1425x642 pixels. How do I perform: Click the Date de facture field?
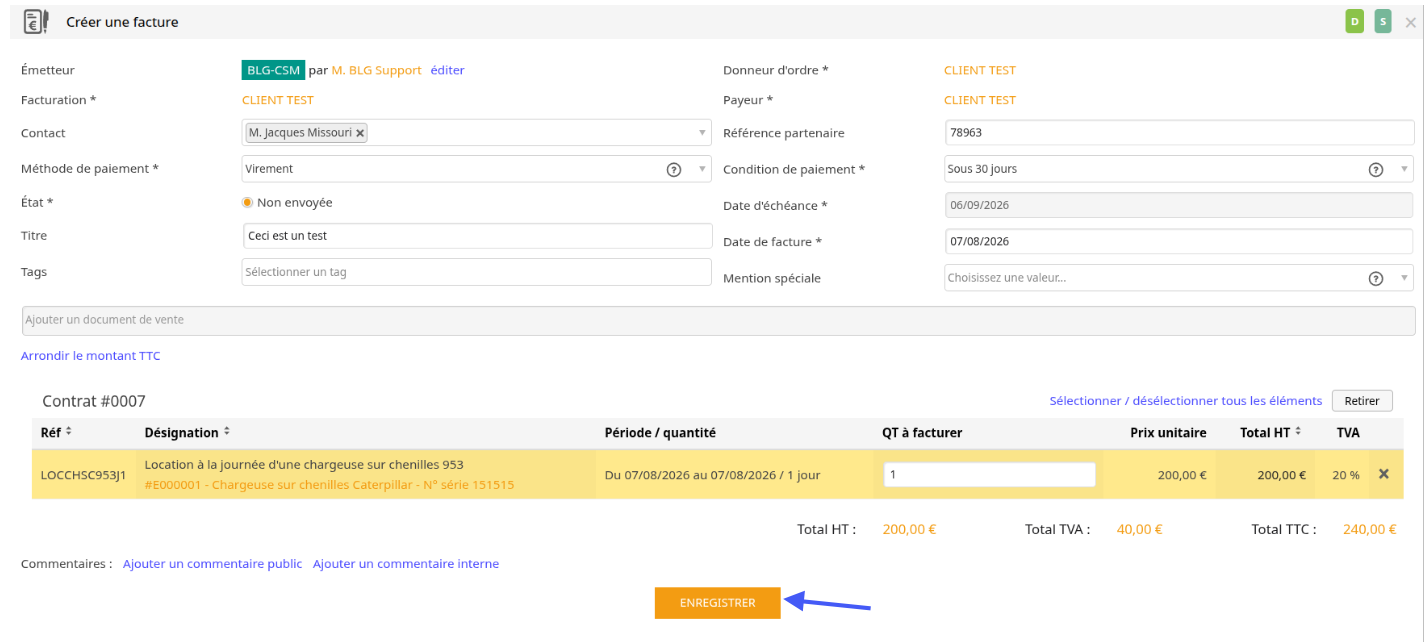click(1180, 241)
